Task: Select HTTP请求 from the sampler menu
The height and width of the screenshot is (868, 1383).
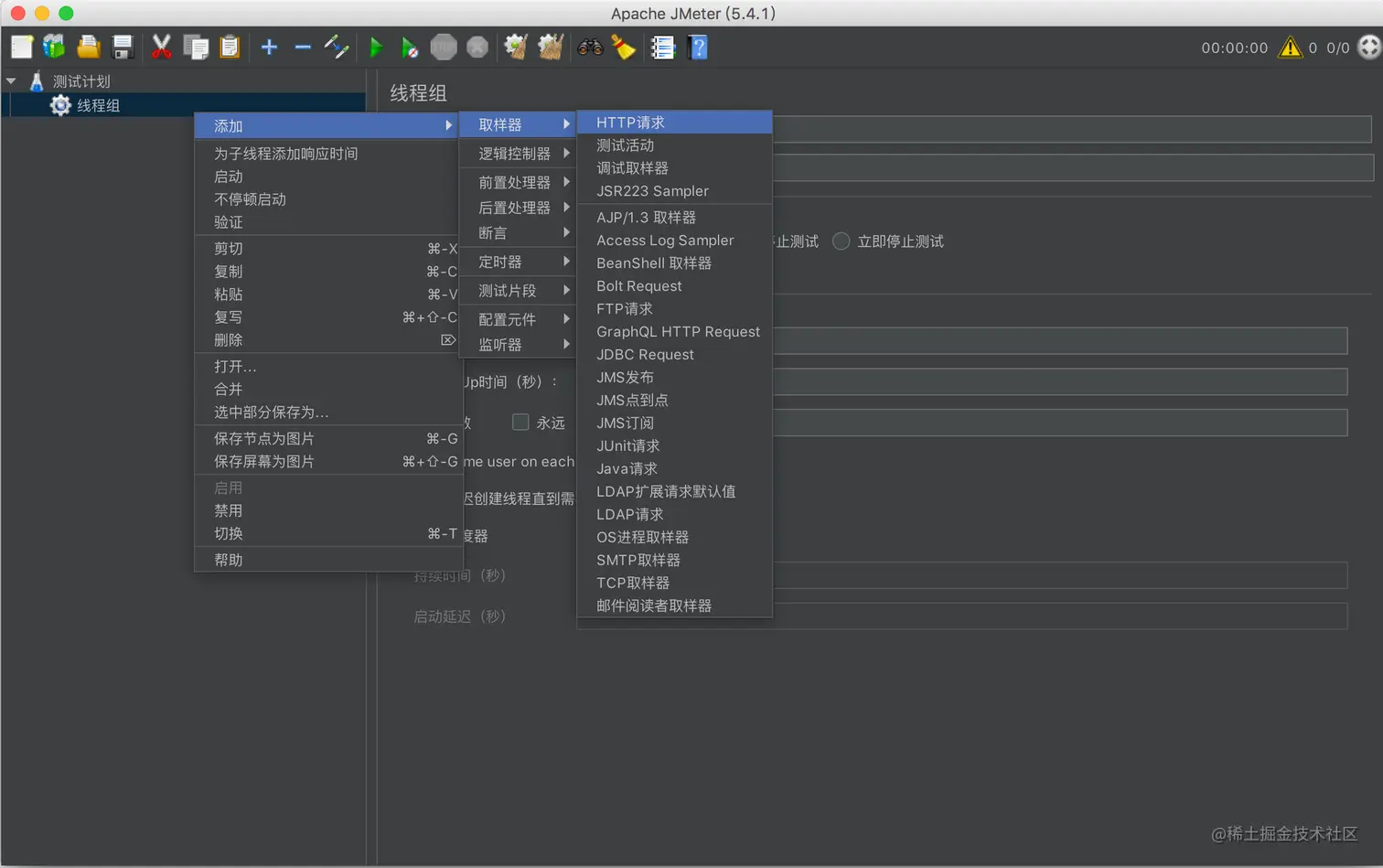Action: coord(640,122)
